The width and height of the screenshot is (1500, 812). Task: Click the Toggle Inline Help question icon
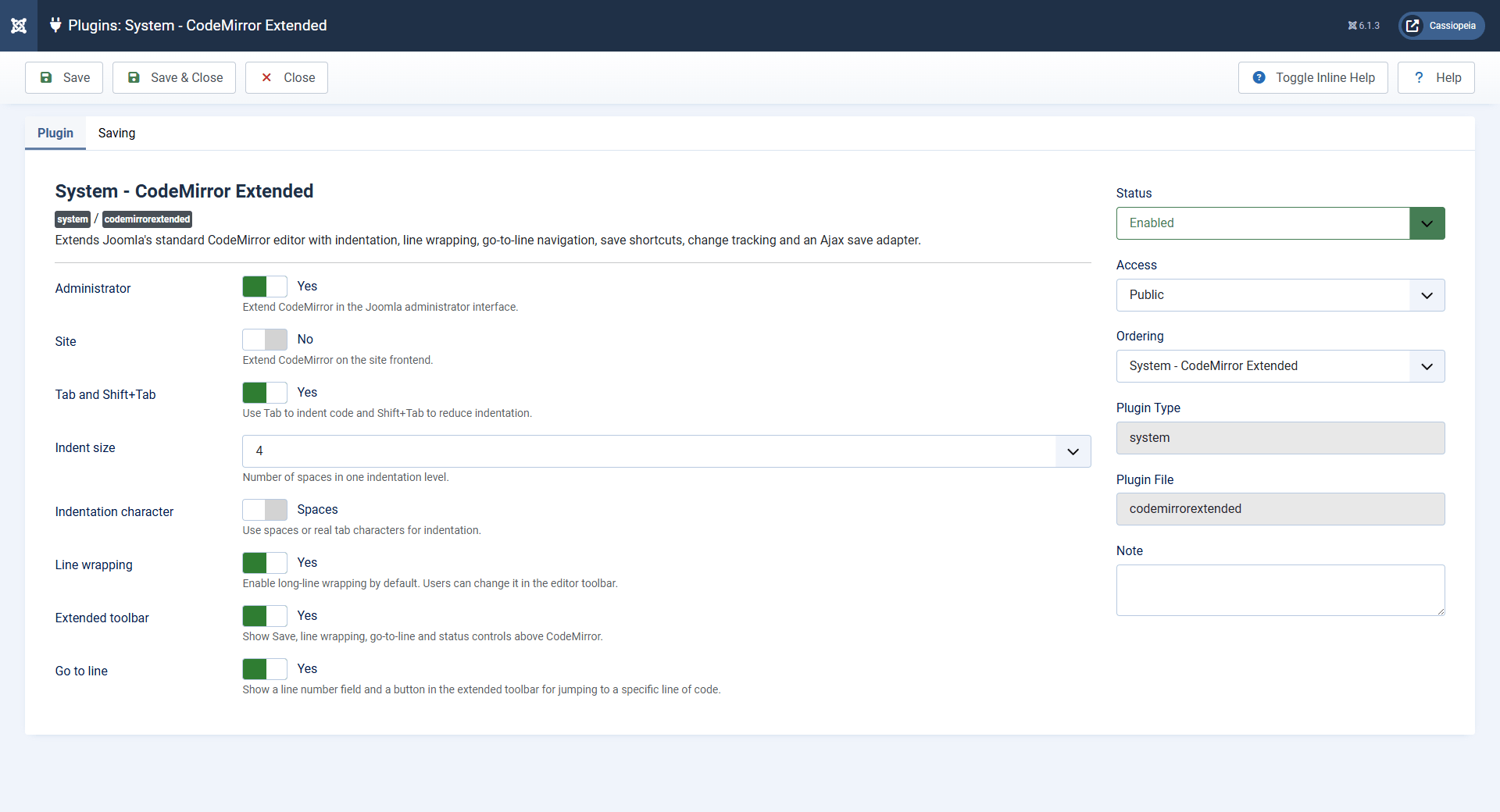(x=1259, y=77)
